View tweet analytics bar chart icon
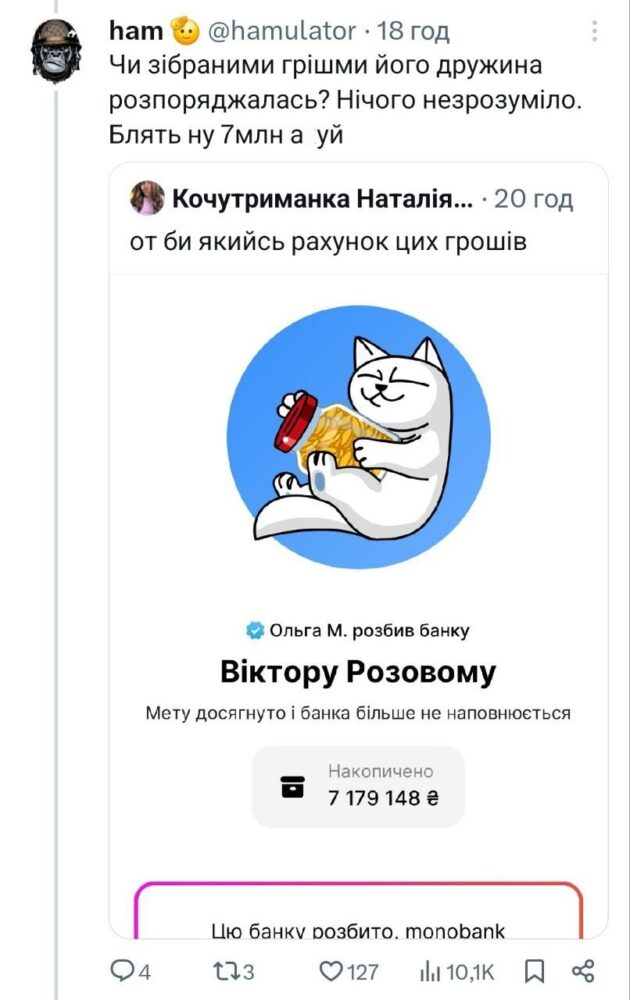The width and height of the screenshot is (630, 1000). click(x=430, y=971)
